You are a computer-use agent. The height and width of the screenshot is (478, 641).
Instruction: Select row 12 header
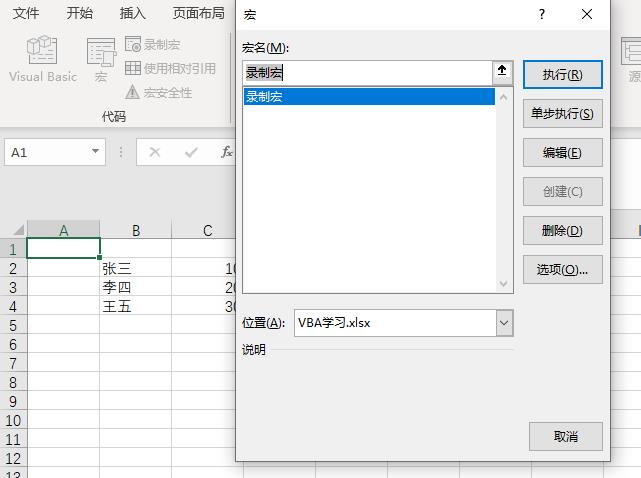click(13, 458)
